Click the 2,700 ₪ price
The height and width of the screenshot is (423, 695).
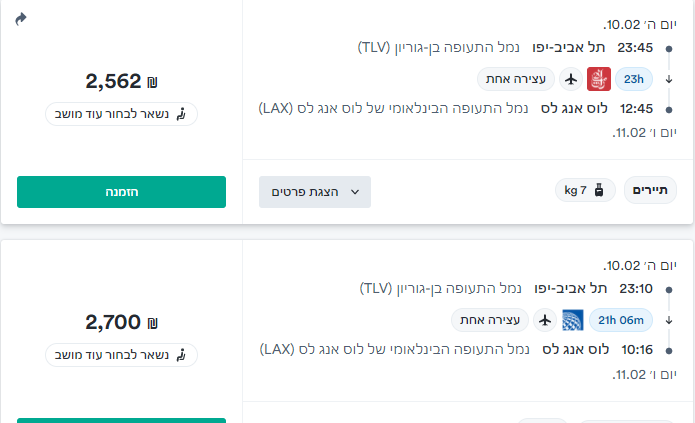[x=122, y=322]
